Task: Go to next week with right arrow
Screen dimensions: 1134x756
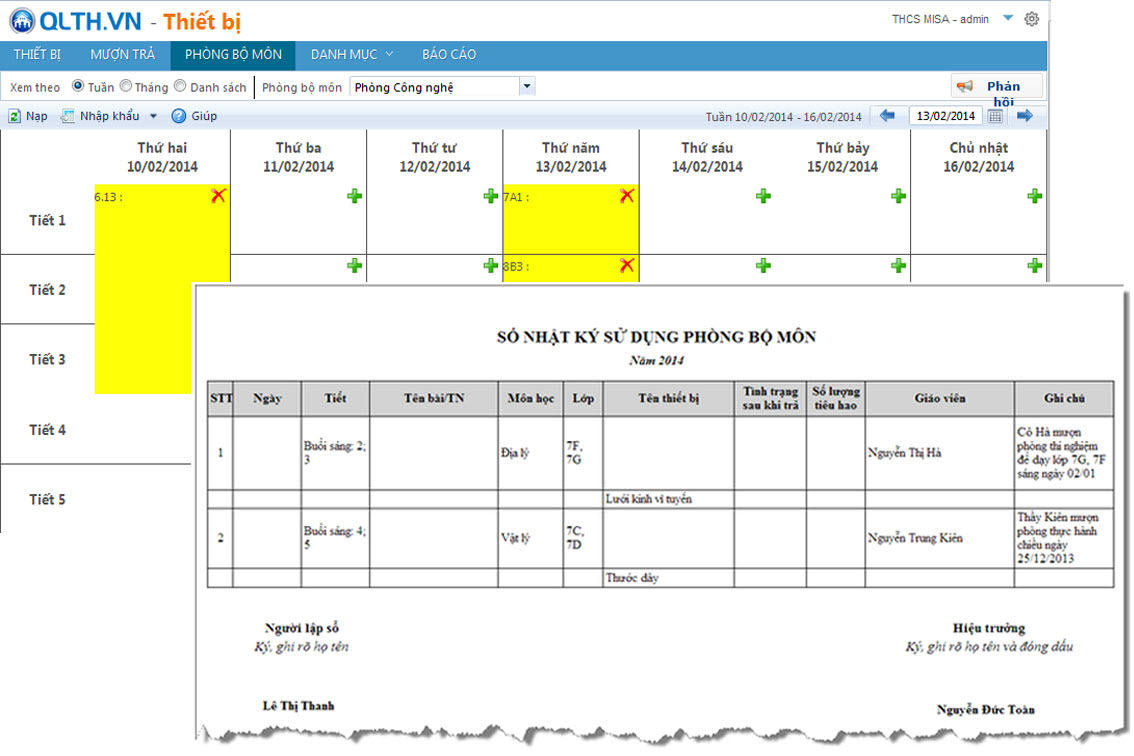Action: point(1024,116)
